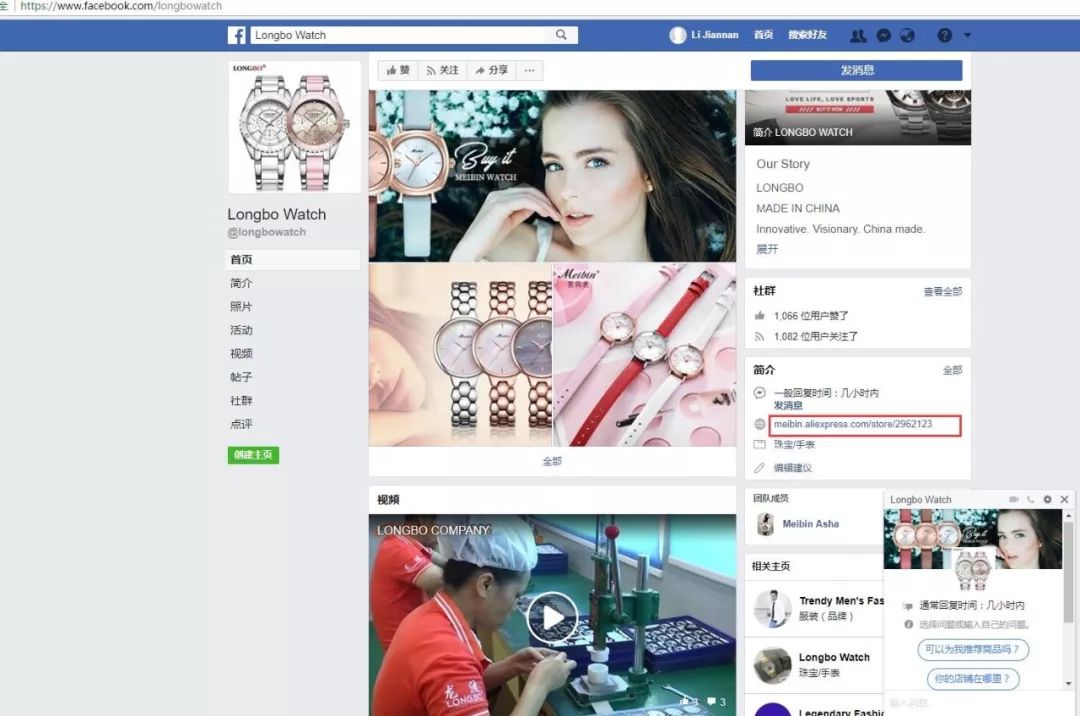Screen dimensions: 1080x716
Task: Open the notifications globe icon
Action: coord(907,35)
